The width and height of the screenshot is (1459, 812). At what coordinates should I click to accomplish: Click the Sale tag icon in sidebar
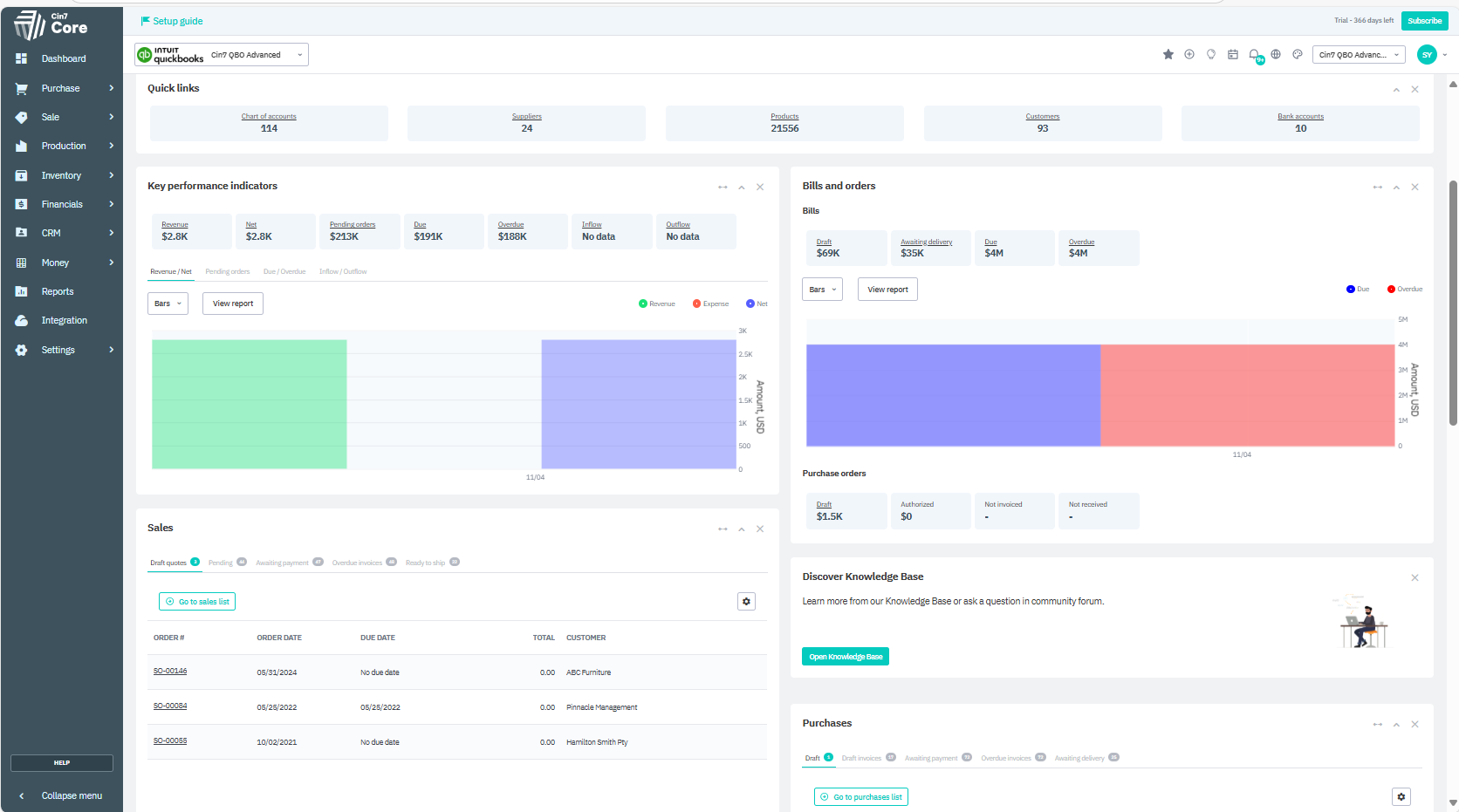pos(22,117)
